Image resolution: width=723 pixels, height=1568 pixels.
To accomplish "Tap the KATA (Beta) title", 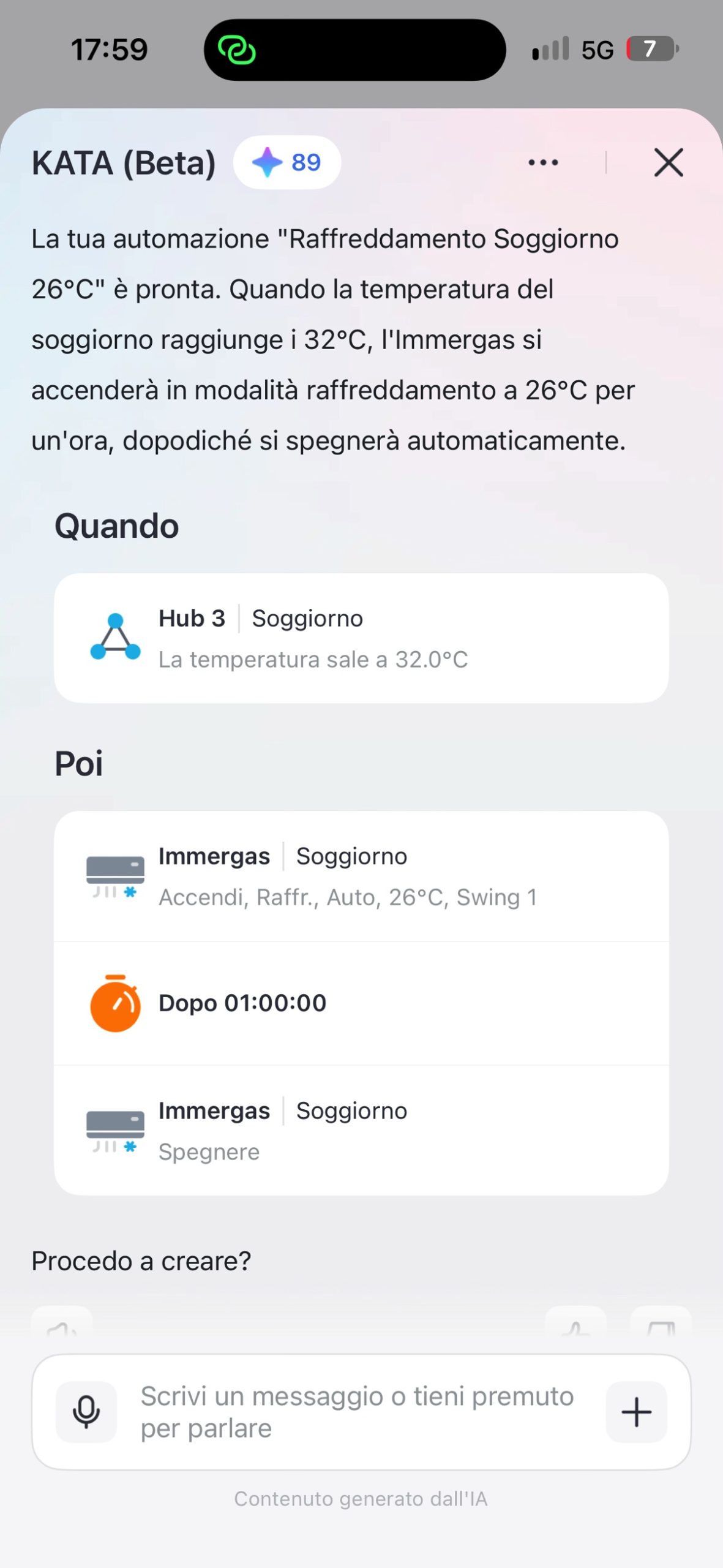I will click(x=124, y=163).
